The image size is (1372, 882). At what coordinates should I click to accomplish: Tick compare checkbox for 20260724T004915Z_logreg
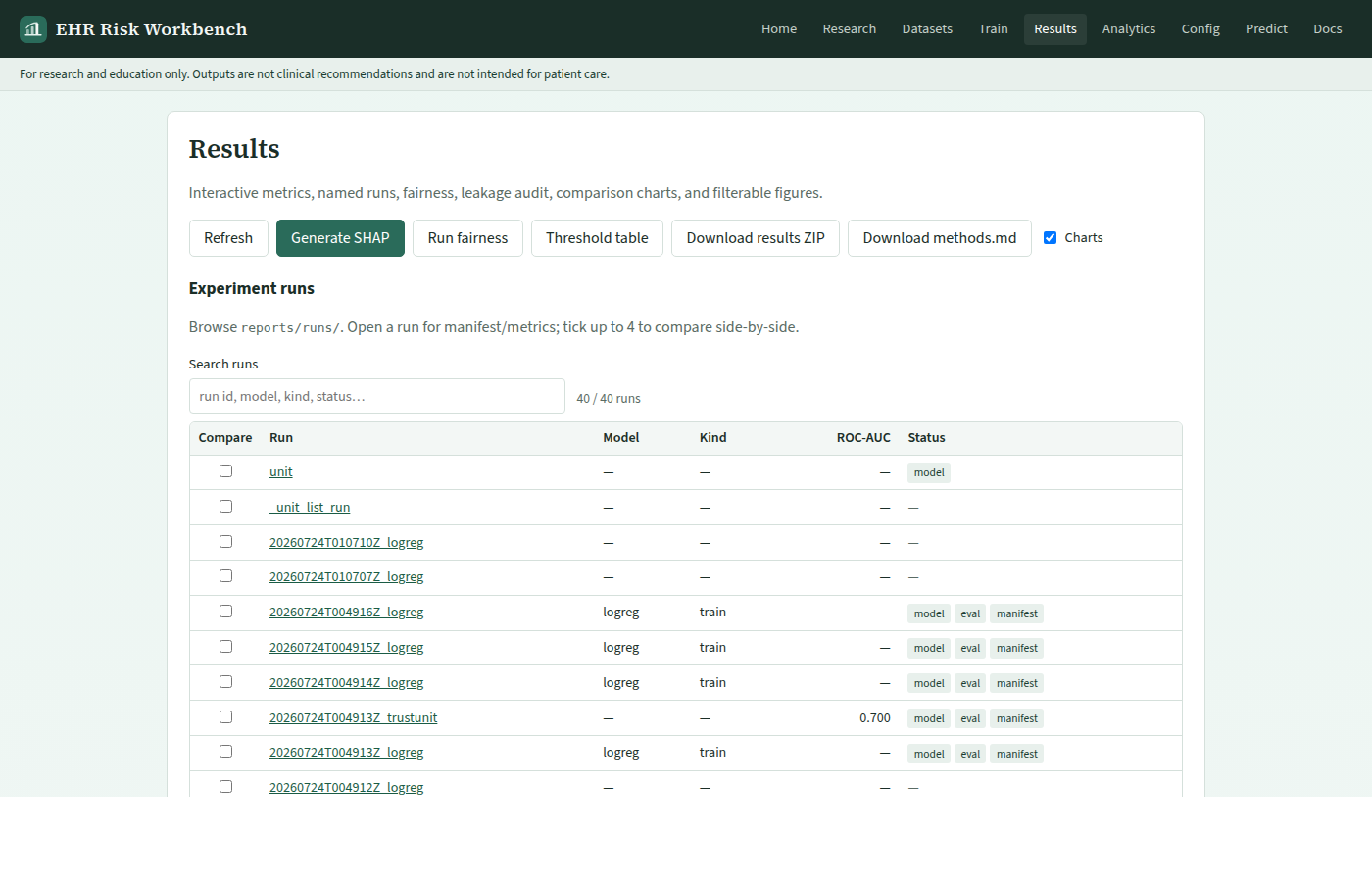click(225, 647)
